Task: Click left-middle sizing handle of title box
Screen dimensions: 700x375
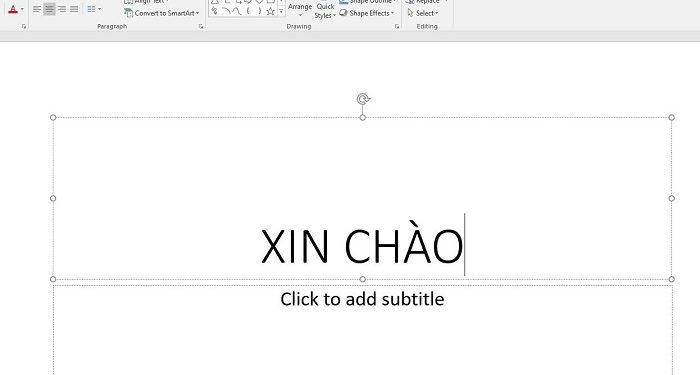Action: (x=53, y=198)
